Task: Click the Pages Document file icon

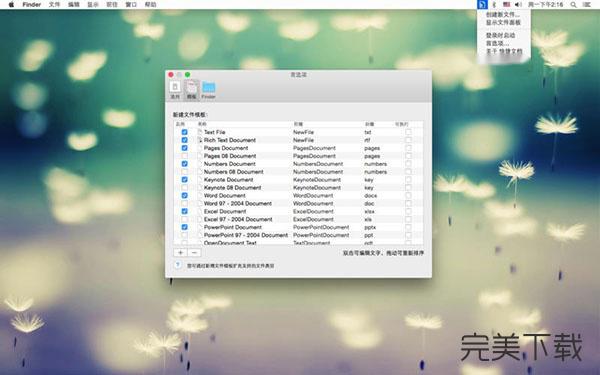Action: pos(200,148)
